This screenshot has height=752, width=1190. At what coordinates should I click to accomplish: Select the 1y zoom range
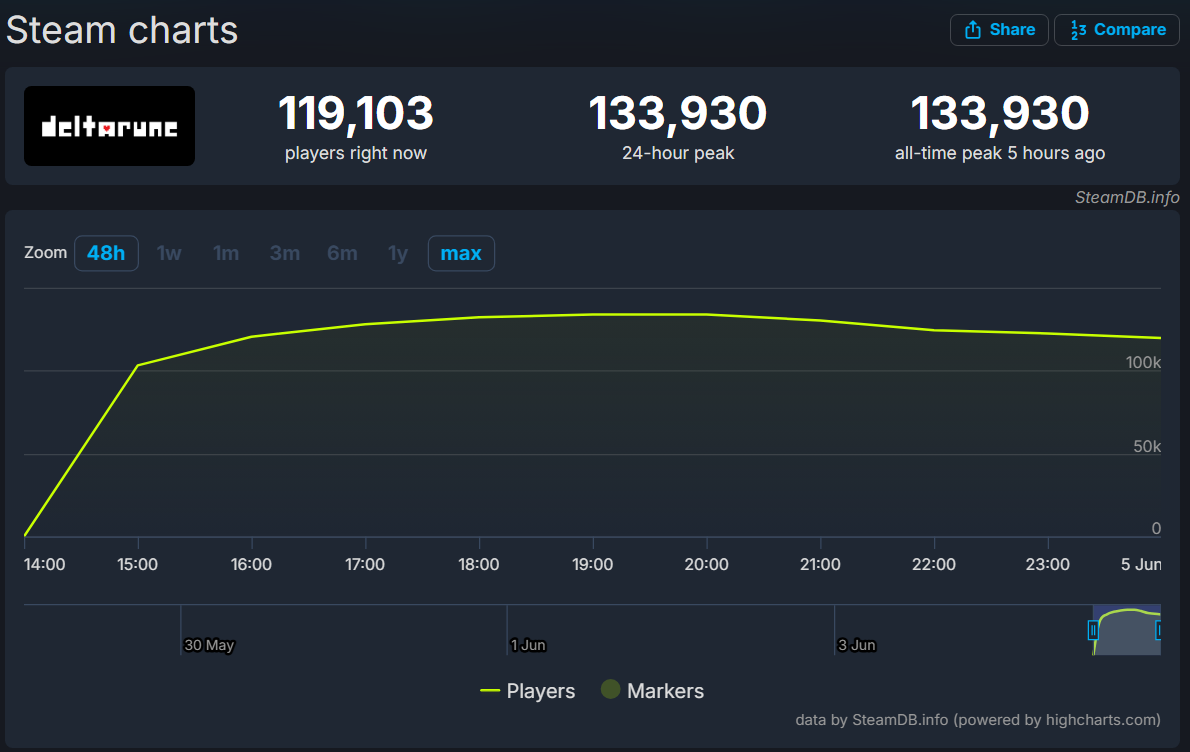click(398, 253)
